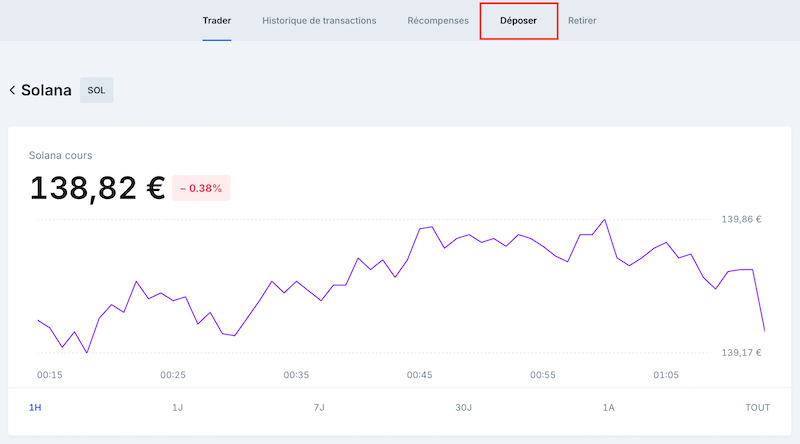
Task: Select the Déposer tab
Action: click(x=518, y=20)
